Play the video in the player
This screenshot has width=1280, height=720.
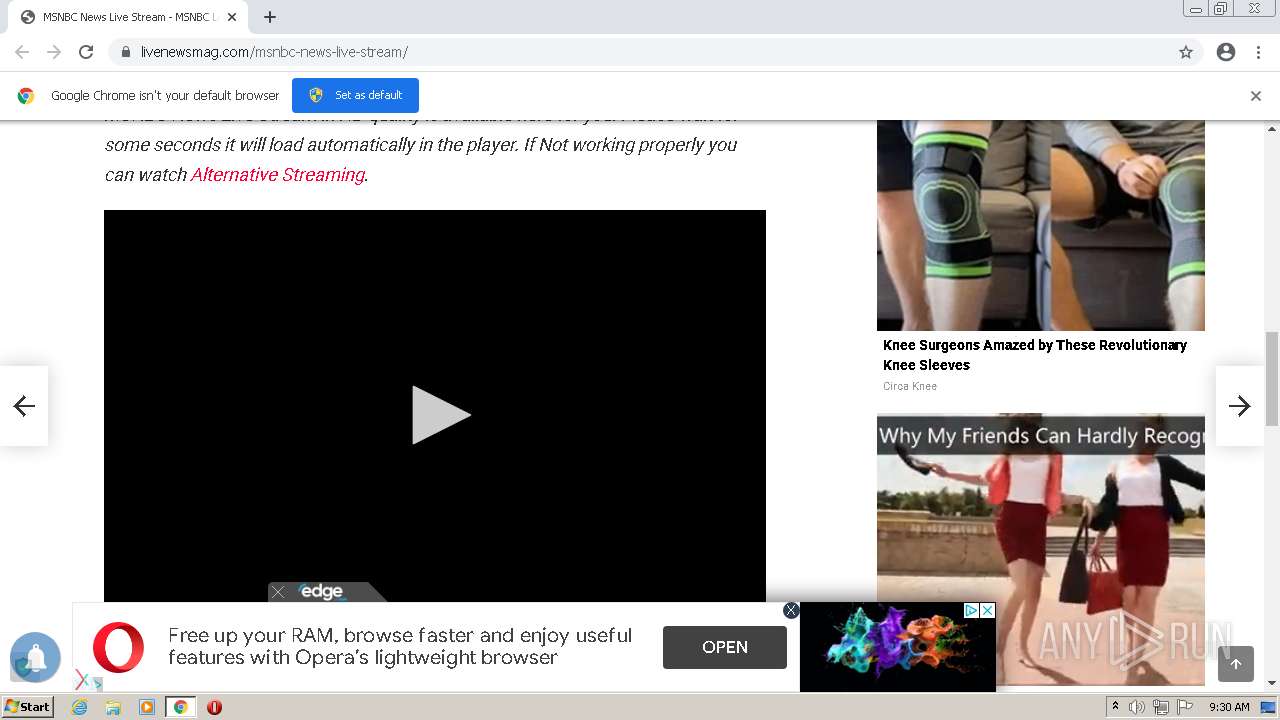click(440, 415)
